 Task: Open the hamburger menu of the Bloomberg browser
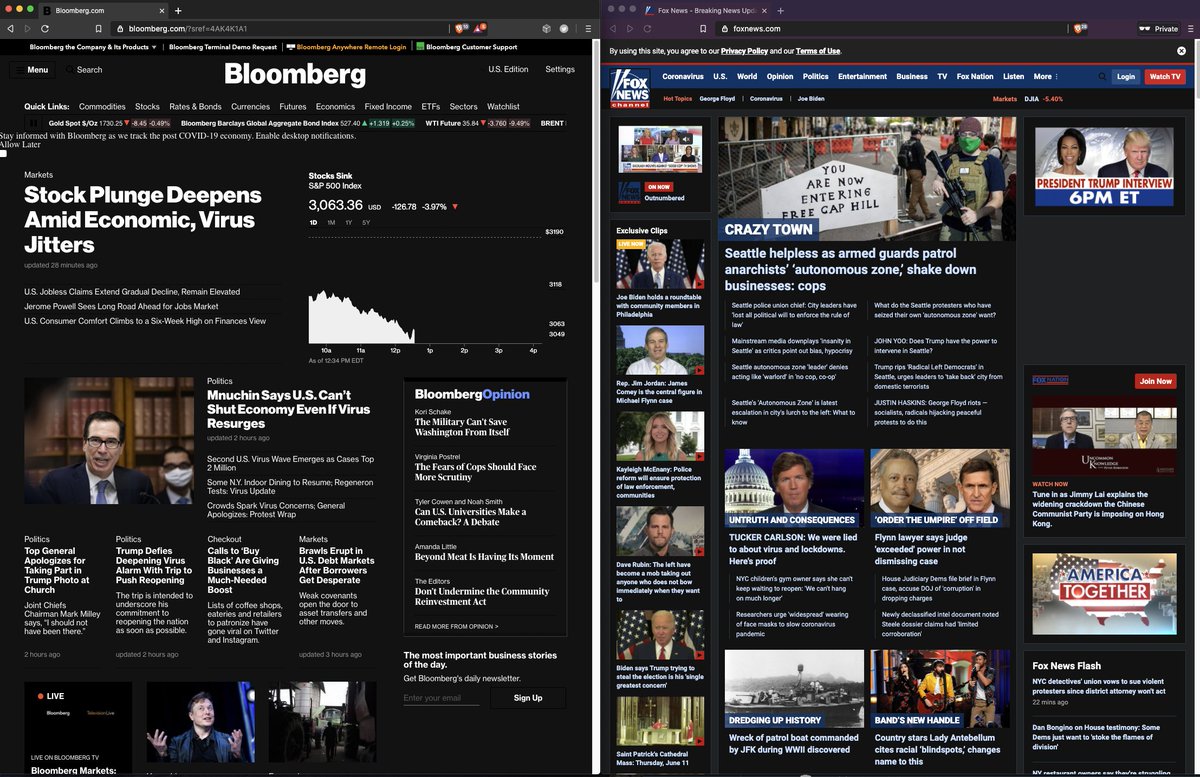point(589,29)
